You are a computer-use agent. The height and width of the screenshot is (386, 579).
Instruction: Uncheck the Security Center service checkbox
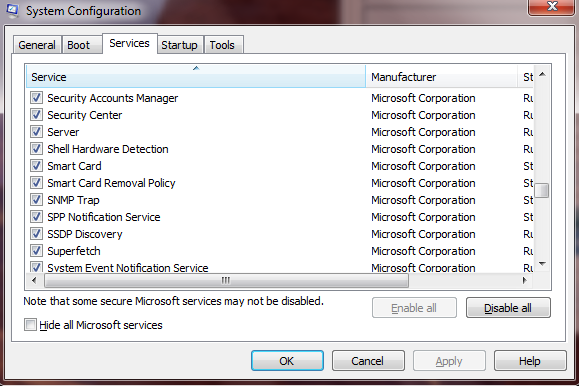[36, 115]
